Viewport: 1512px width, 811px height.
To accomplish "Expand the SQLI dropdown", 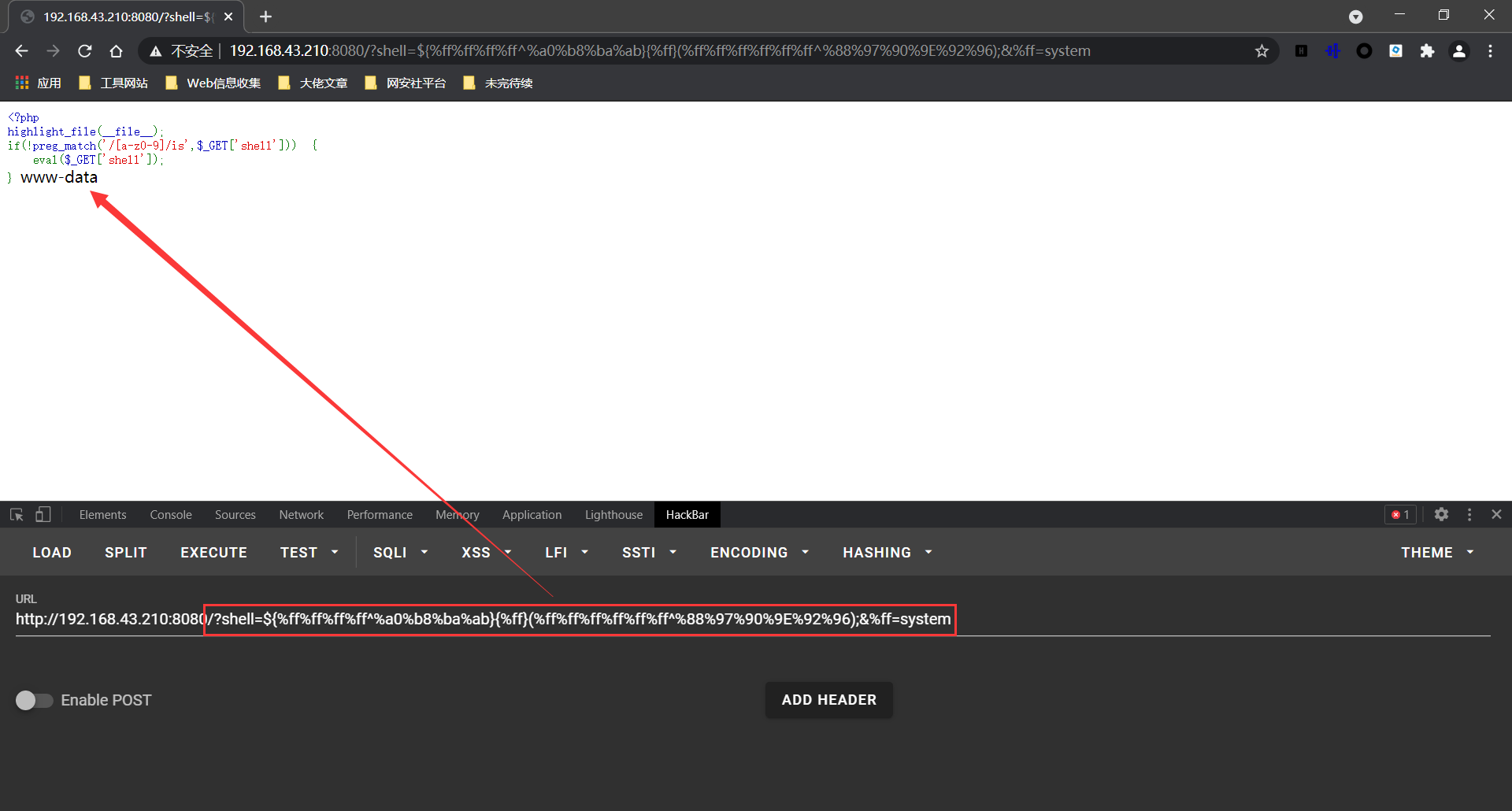I will 400,553.
